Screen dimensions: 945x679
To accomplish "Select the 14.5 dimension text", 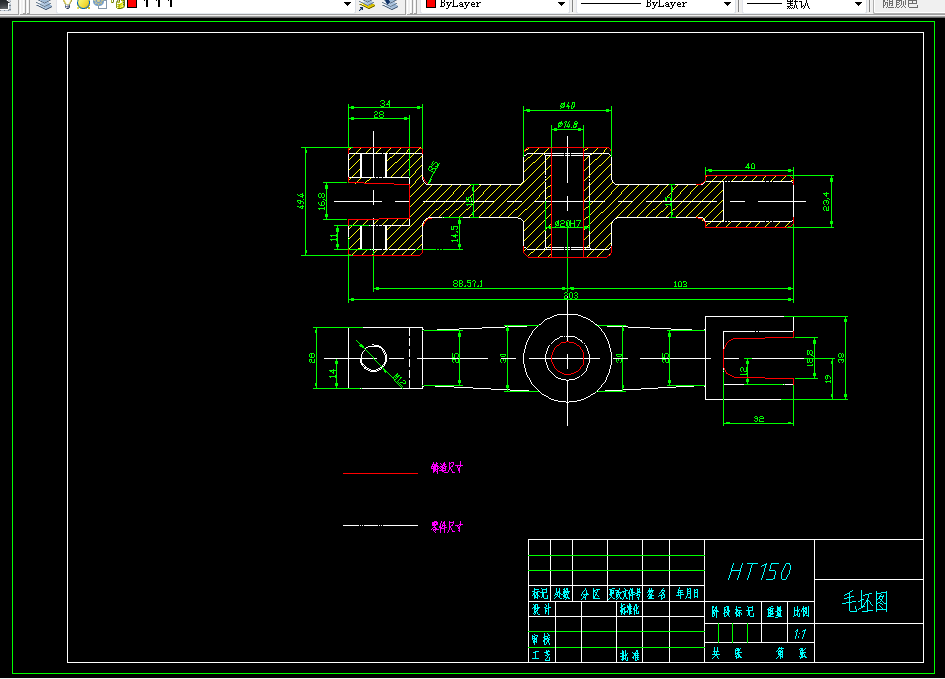I will (454, 234).
